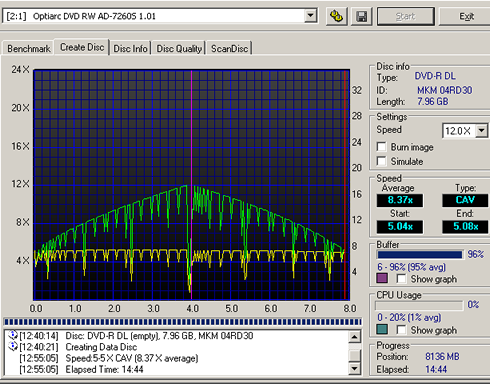Click the red end marker line on graph

345,185
